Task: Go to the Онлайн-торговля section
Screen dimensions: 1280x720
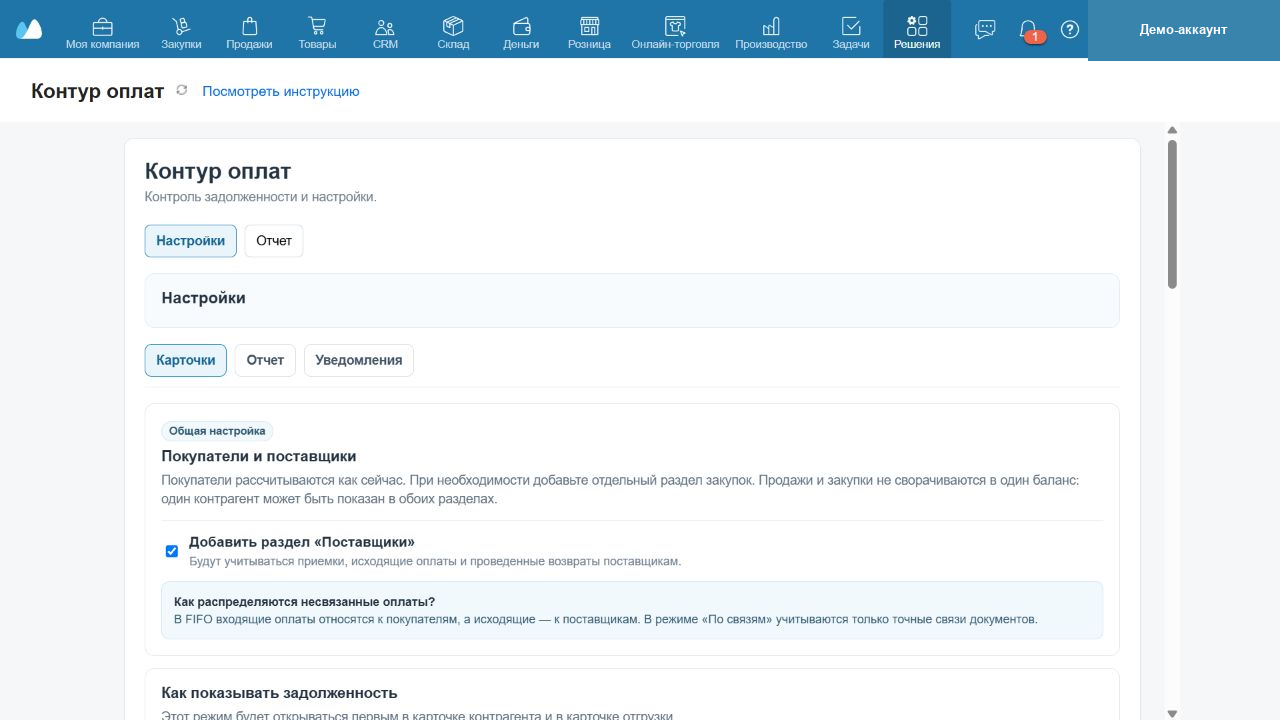Action: point(675,33)
